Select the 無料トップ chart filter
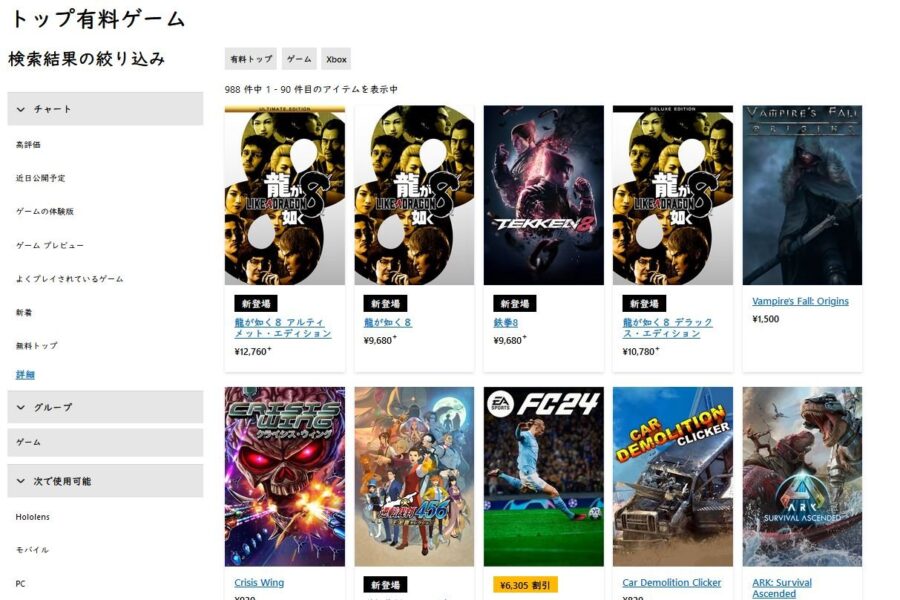Image resolution: width=900 pixels, height=600 pixels. point(37,346)
